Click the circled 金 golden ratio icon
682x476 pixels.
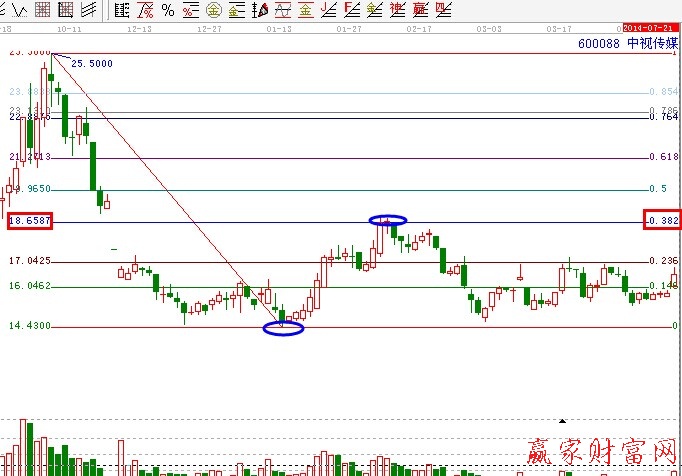214,10
